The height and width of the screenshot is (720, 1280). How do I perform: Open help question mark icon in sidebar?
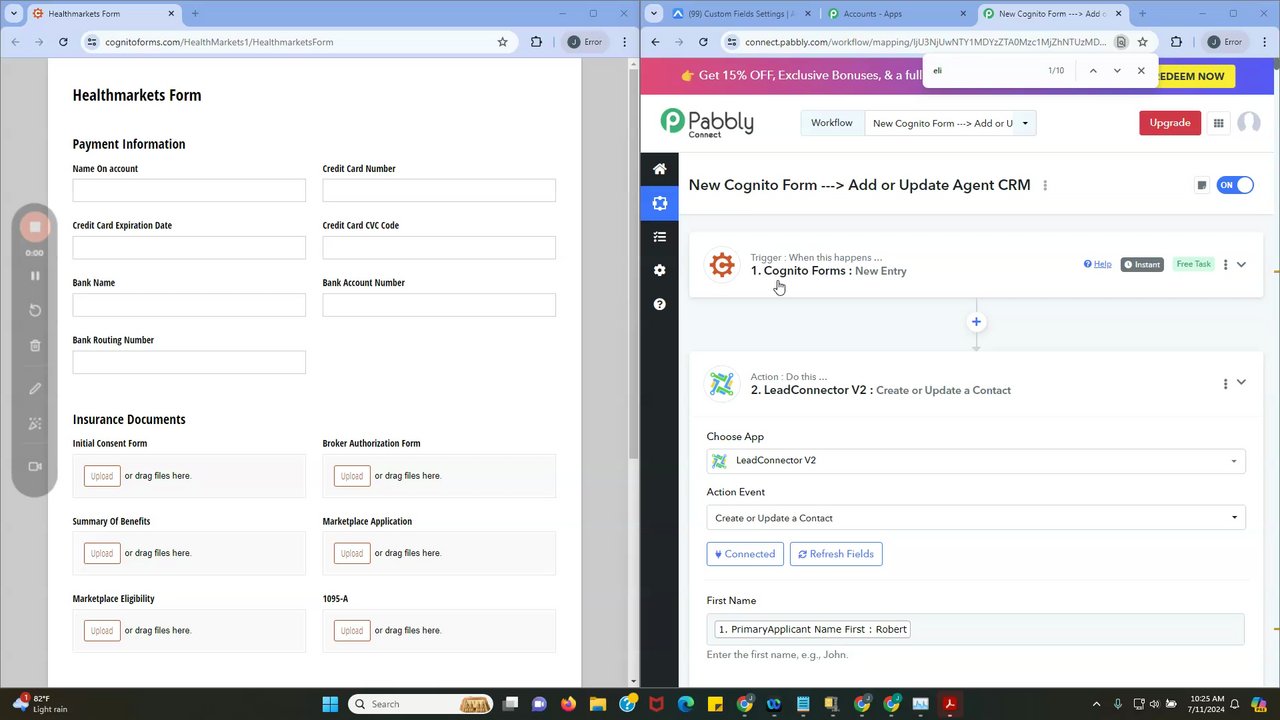click(659, 304)
